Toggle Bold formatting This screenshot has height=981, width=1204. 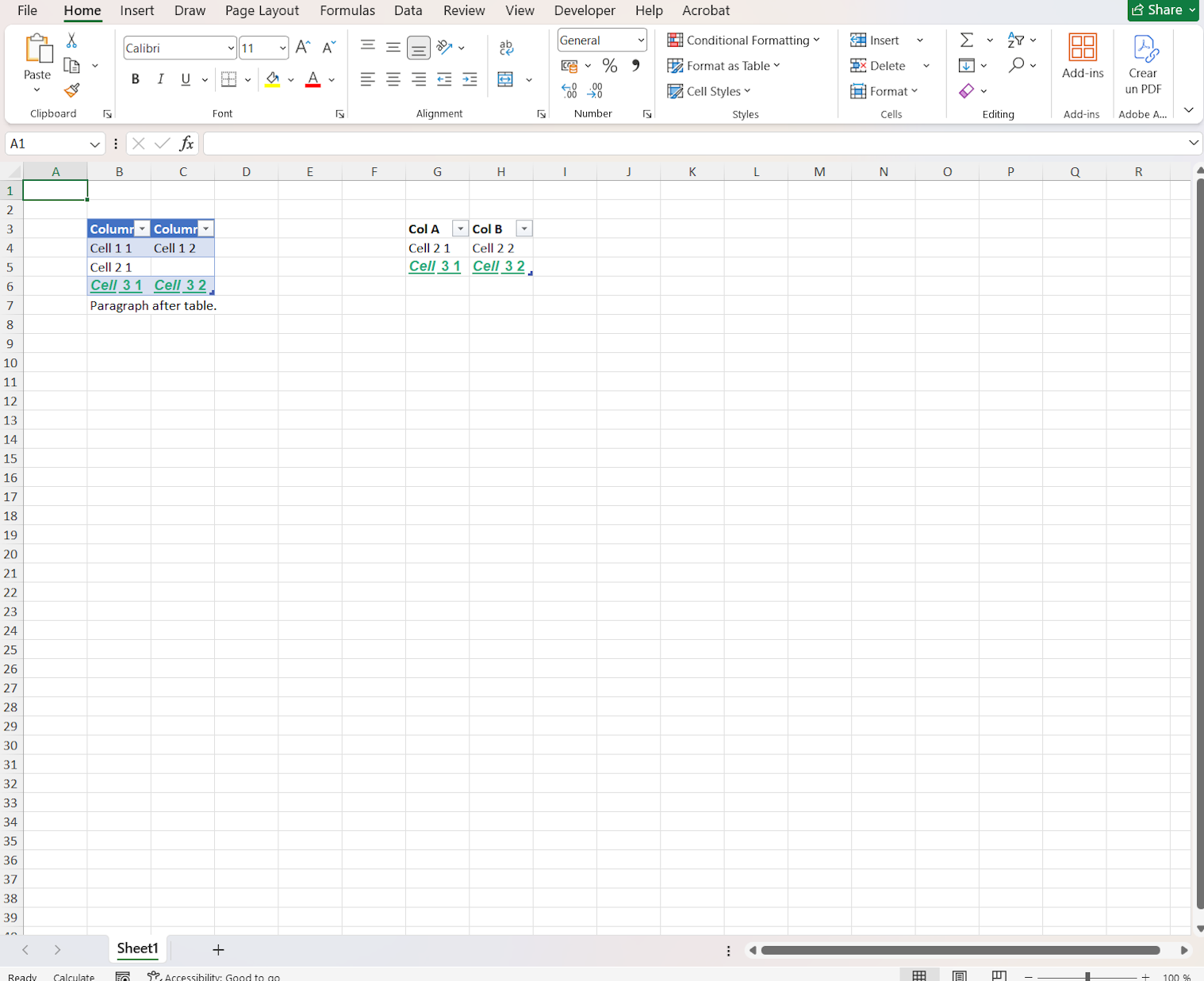(x=135, y=79)
